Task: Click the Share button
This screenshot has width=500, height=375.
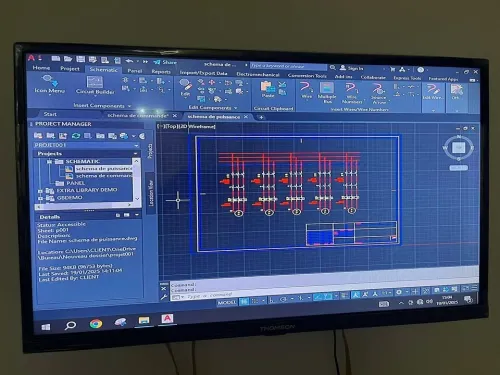Action: point(165,62)
